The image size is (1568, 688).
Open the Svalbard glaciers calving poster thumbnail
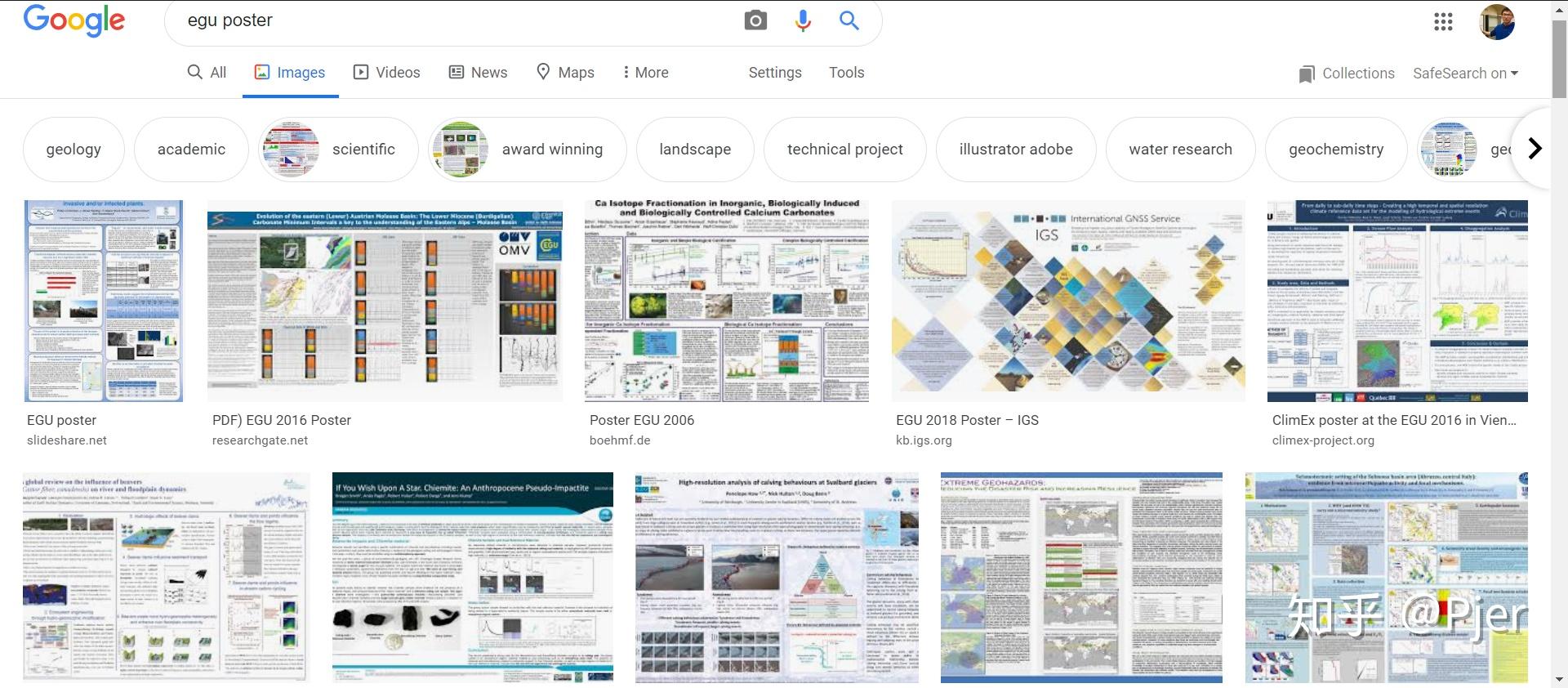[x=777, y=577]
